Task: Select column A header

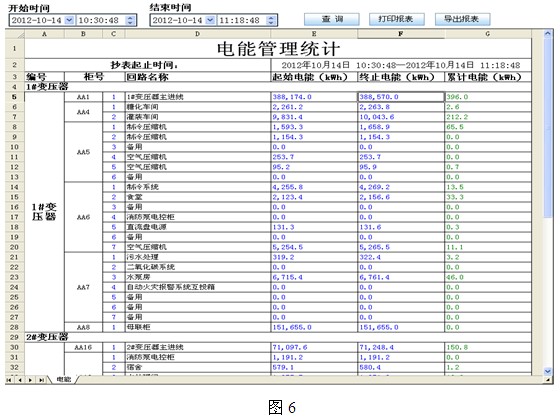Action: click(44, 34)
